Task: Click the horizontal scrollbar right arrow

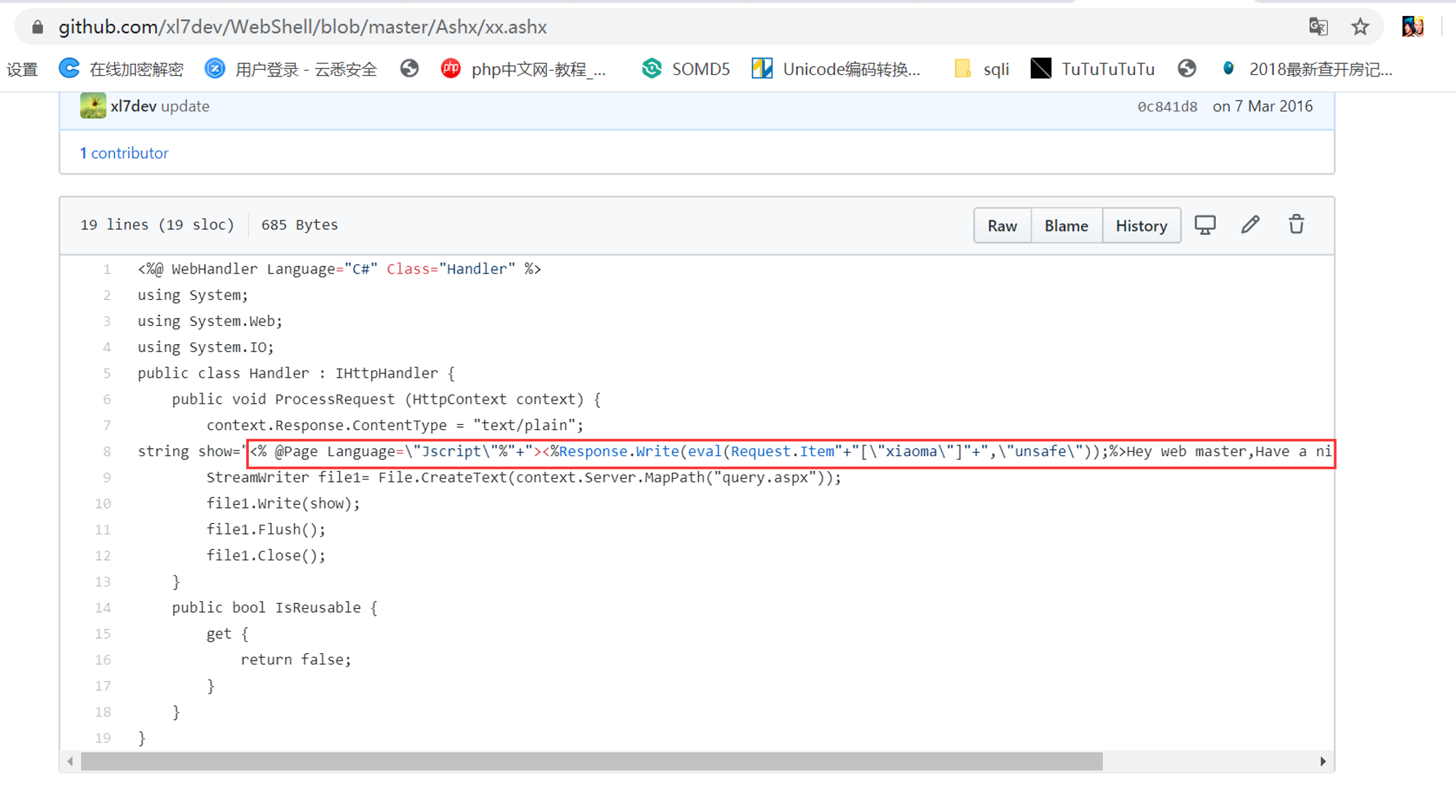Action: click(1323, 762)
